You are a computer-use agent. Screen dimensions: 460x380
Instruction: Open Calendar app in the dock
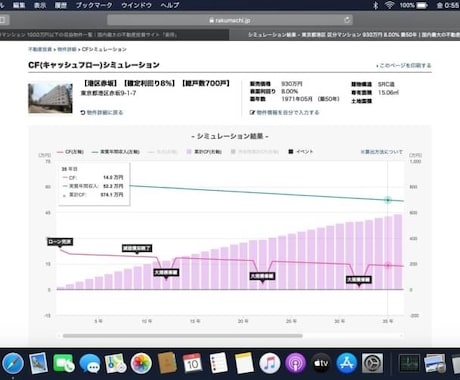[192, 363]
